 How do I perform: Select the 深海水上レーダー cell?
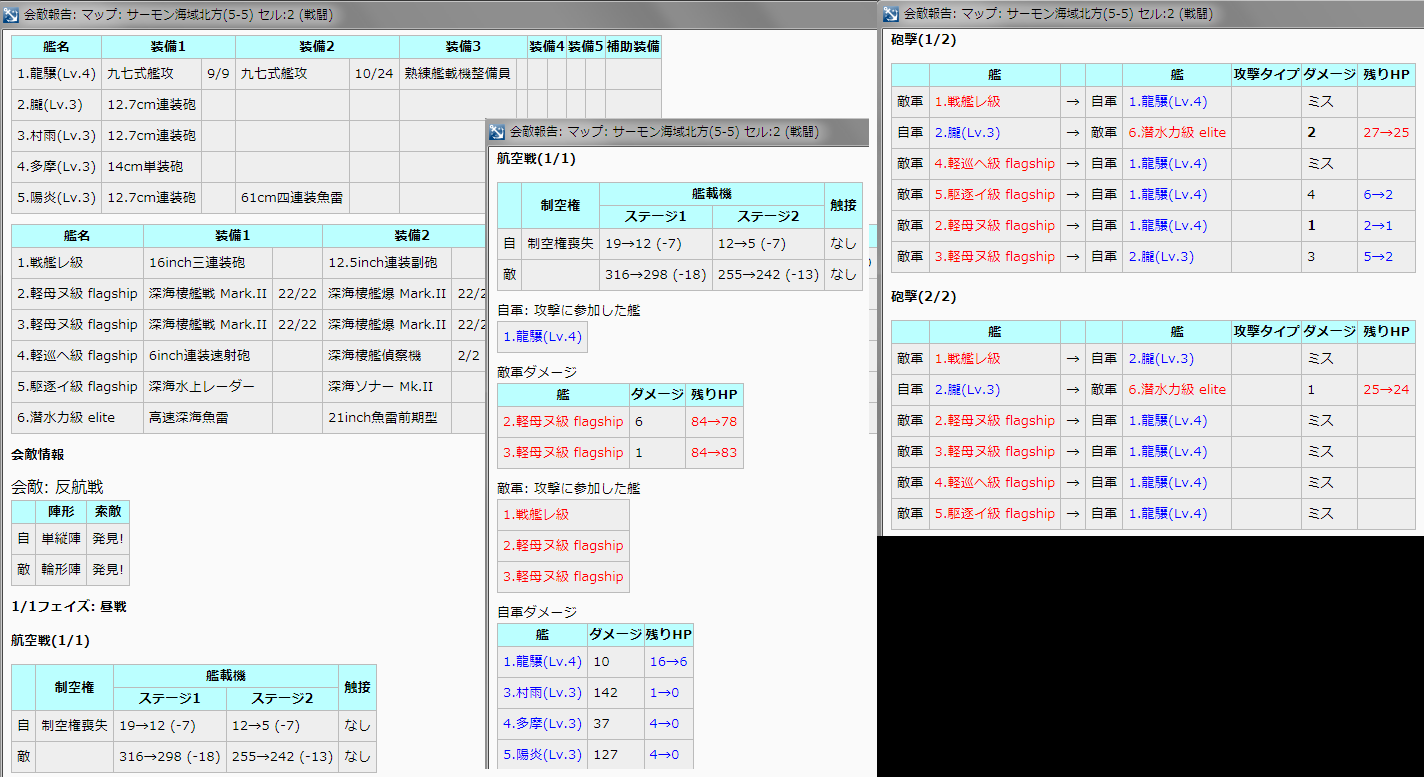click(202, 386)
